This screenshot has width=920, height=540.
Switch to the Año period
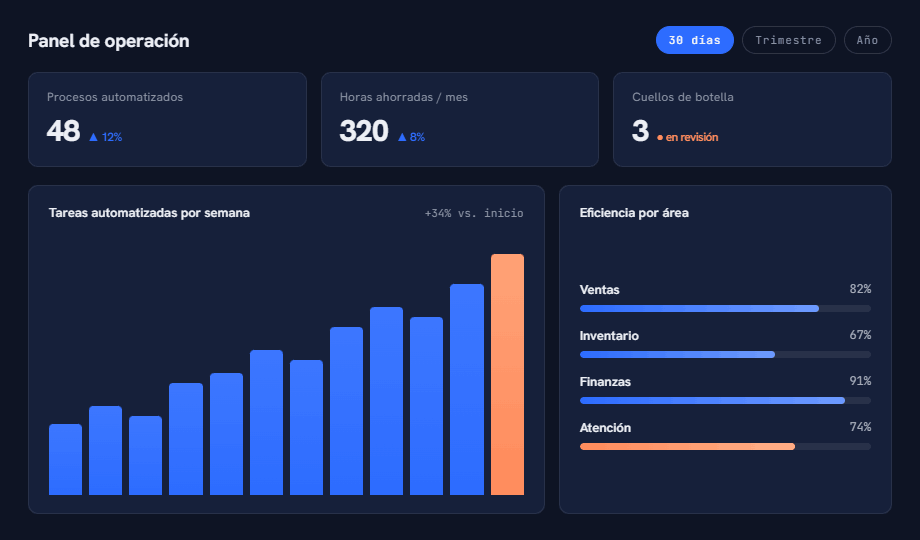tap(868, 40)
